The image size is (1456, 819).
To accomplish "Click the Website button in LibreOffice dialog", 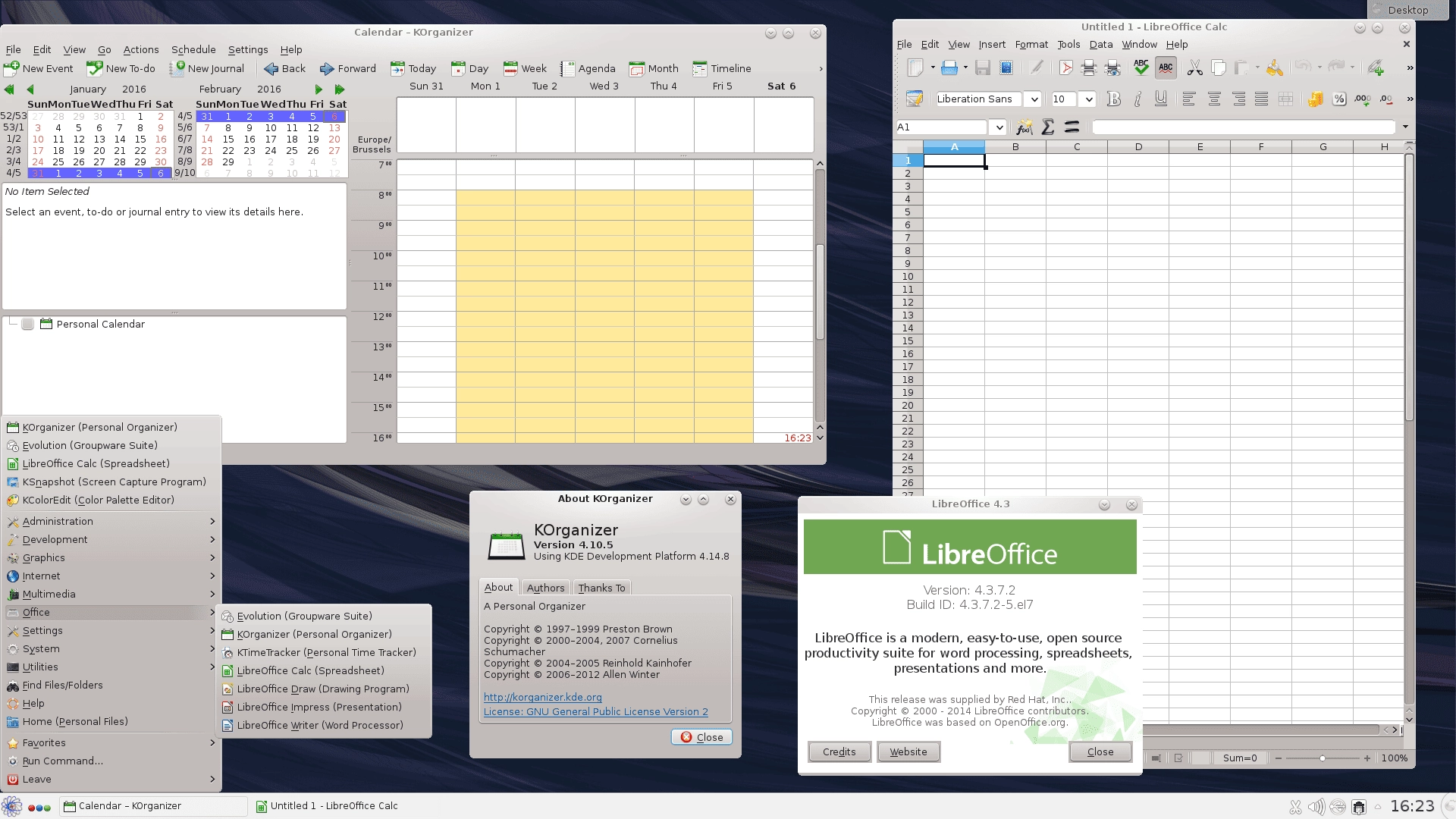I will coord(908,752).
